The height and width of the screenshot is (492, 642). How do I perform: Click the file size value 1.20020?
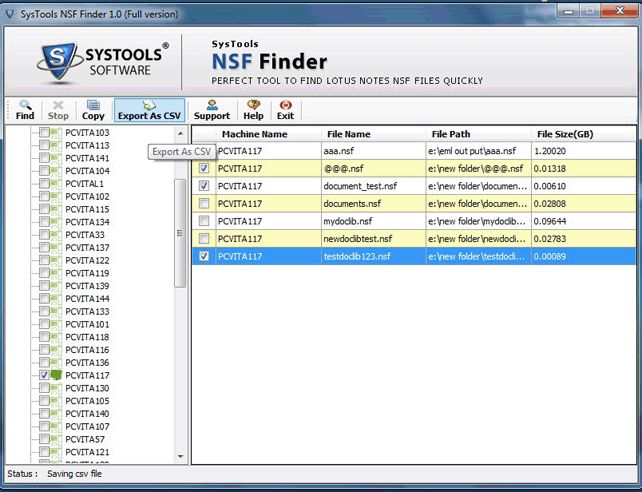pyautogui.click(x=550, y=151)
